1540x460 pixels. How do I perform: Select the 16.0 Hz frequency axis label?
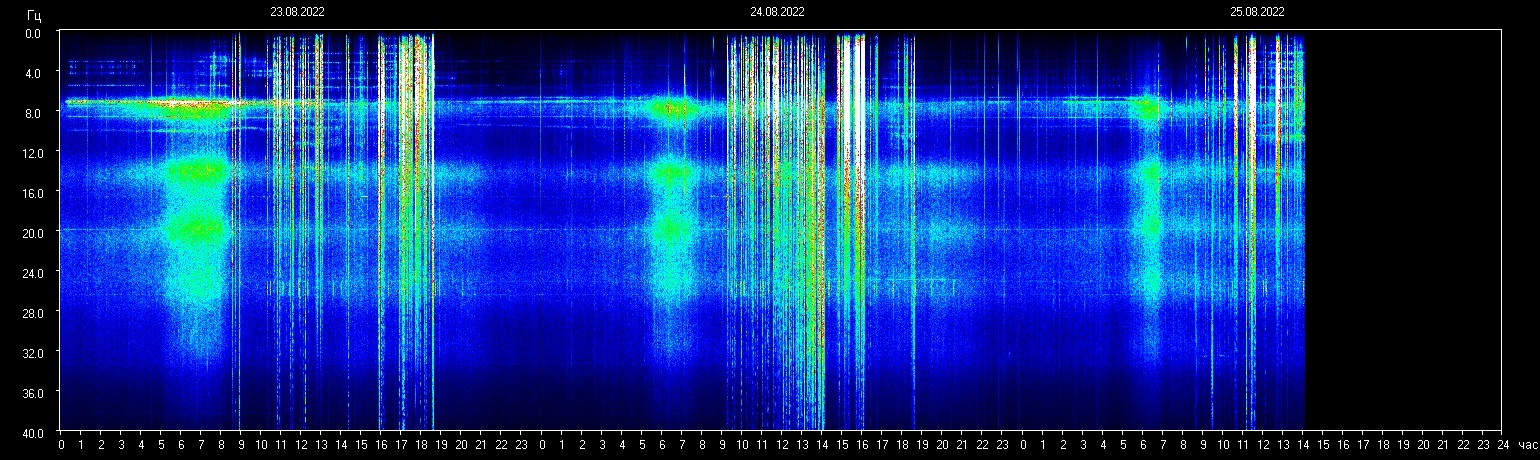pyautogui.click(x=33, y=192)
